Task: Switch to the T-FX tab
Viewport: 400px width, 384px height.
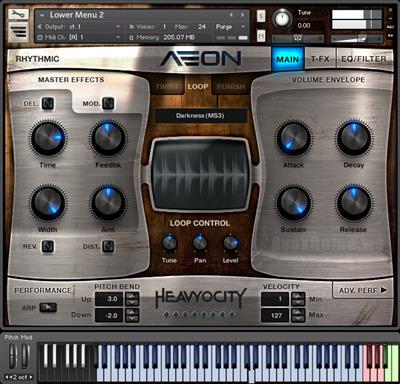Action: click(x=320, y=59)
